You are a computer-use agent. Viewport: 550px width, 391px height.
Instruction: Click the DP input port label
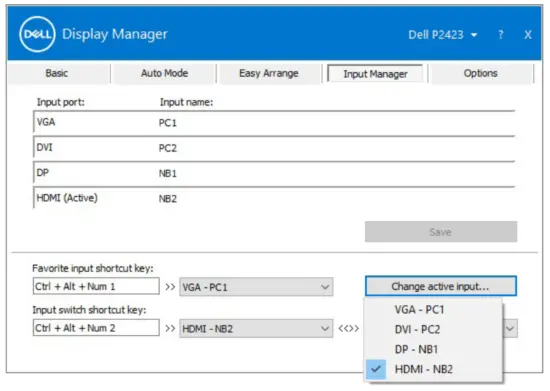43,173
